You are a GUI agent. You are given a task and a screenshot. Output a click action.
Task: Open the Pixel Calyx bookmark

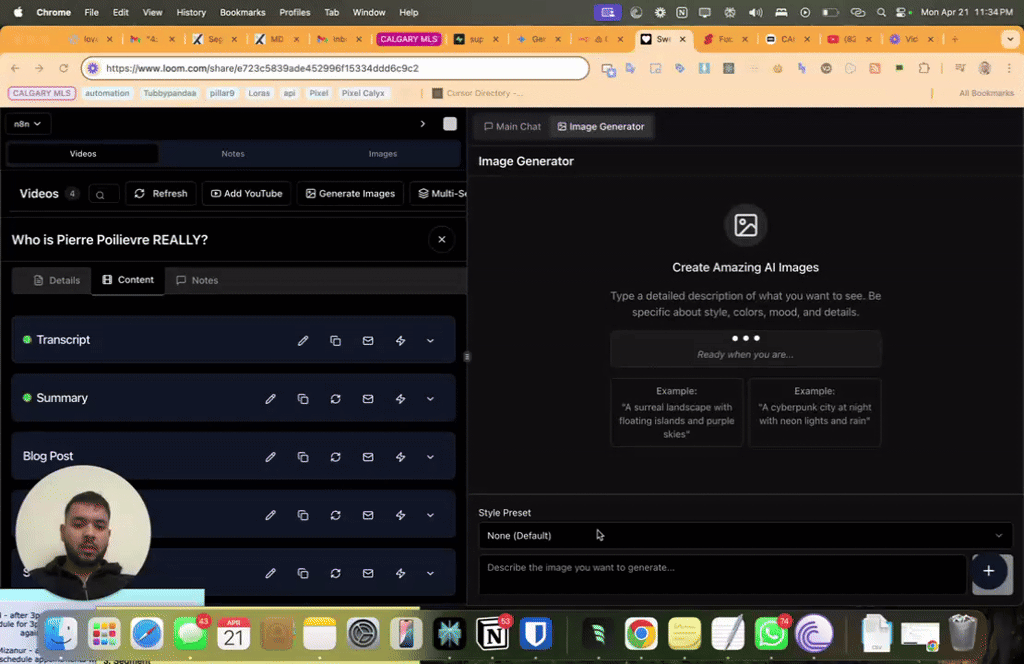coord(363,93)
